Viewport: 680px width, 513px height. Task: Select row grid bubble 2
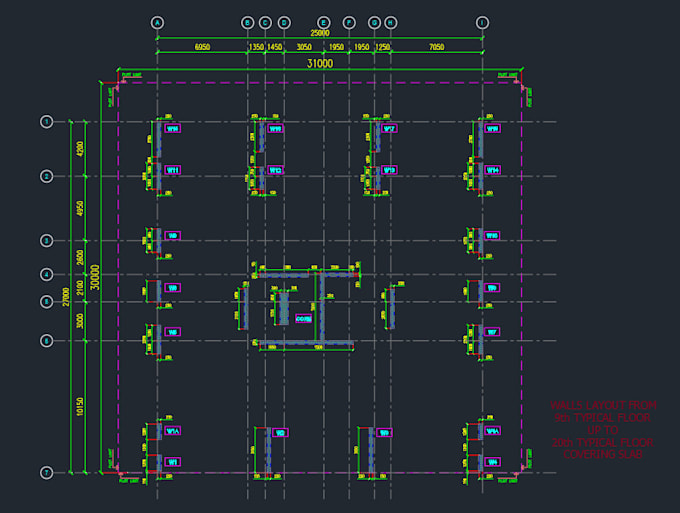pyautogui.click(x=47, y=176)
